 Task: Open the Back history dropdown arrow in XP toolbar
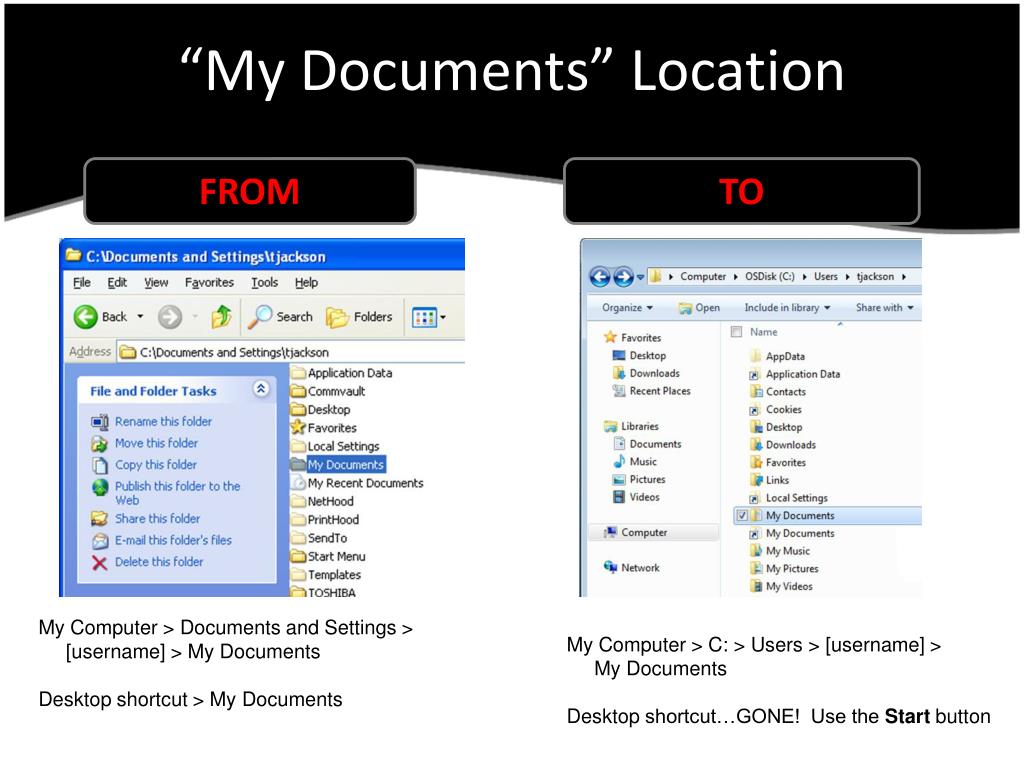click(x=140, y=317)
